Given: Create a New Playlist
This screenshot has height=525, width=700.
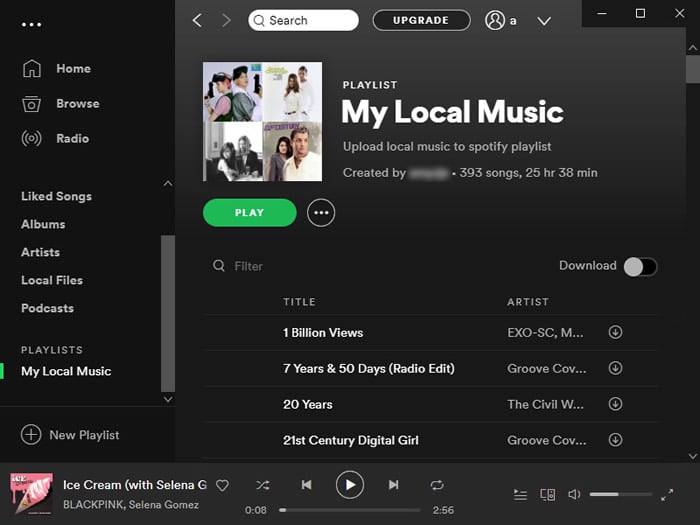Looking at the screenshot, I should 70,435.
